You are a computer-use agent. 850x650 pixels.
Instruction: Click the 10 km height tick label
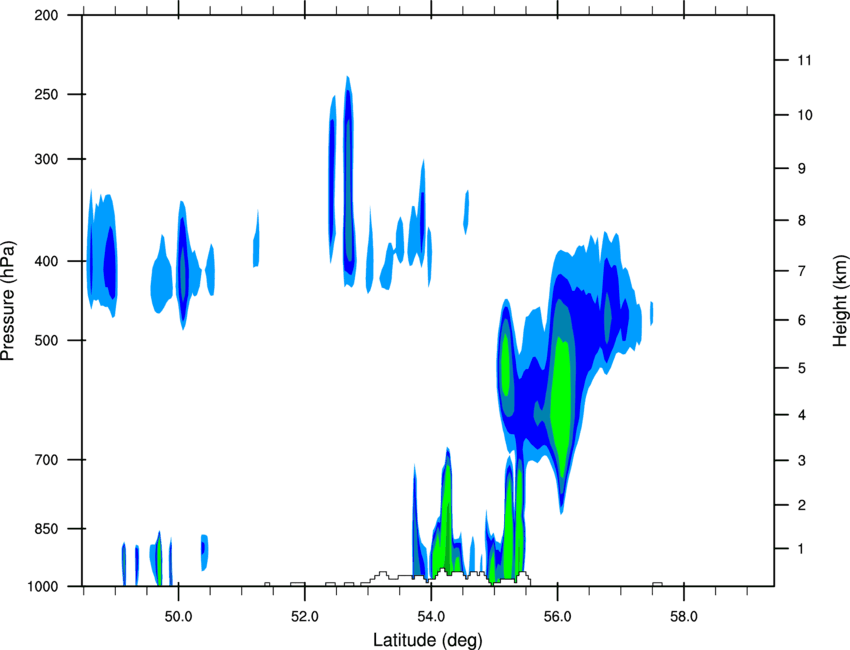click(x=805, y=115)
